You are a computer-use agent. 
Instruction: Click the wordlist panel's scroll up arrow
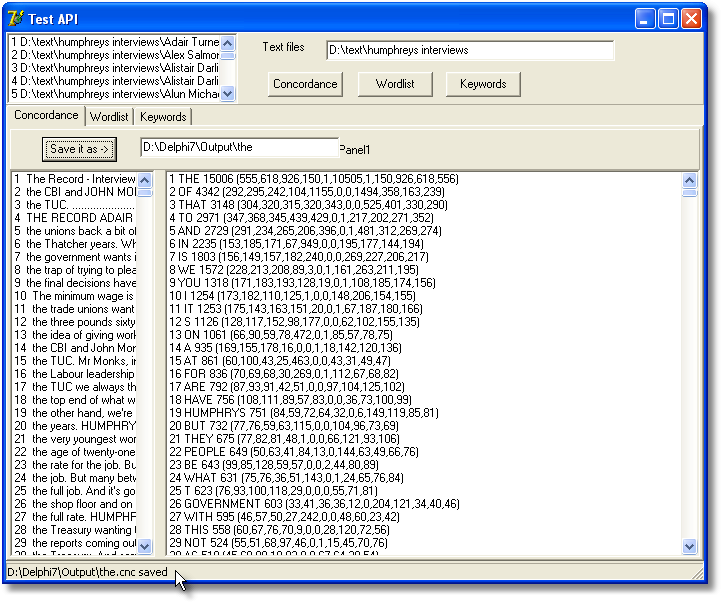pos(689,181)
